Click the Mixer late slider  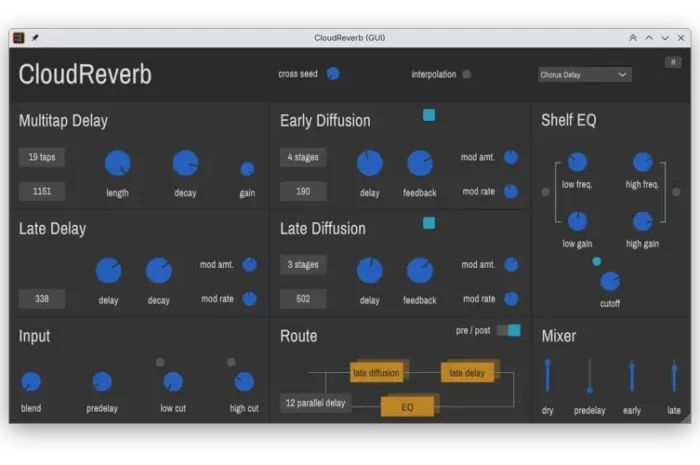pyautogui.click(x=674, y=376)
